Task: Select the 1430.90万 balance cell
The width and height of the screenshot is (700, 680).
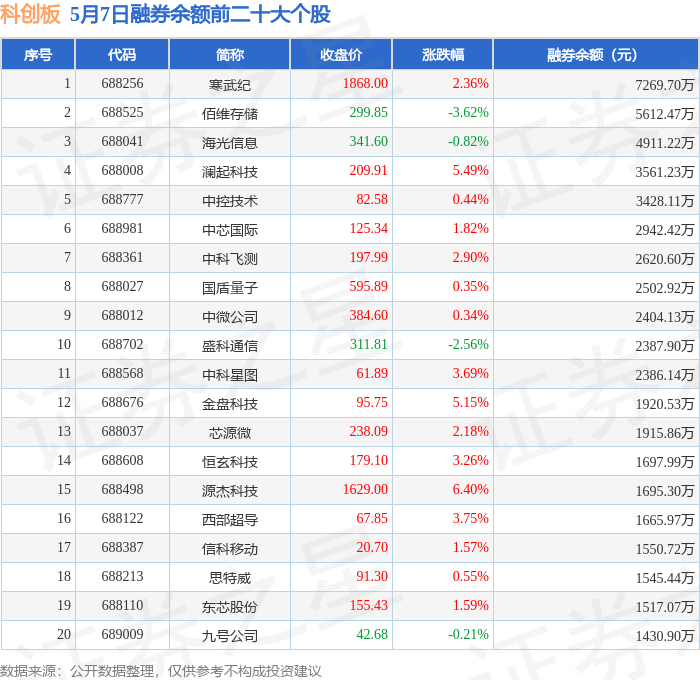Action: click(665, 636)
